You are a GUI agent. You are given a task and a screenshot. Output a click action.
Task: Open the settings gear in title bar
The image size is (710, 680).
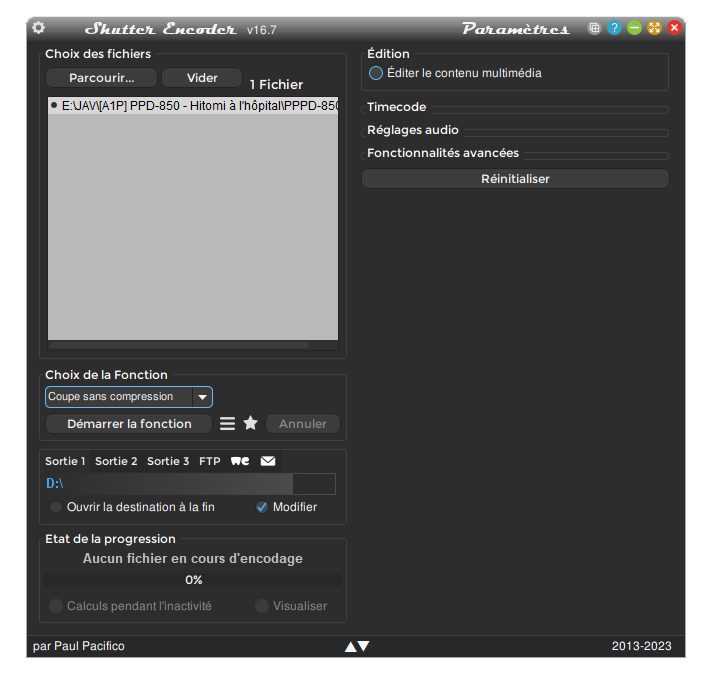pos(39,28)
